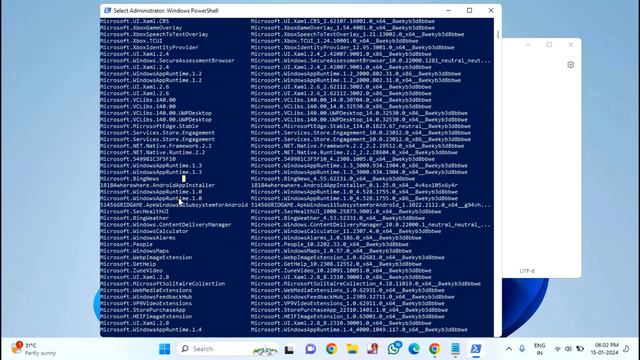The height and width of the screenshot is (360, 640).
Task: Click the Microsoft.XboxGameOverlay package name
Action: (x=141, y=28)
